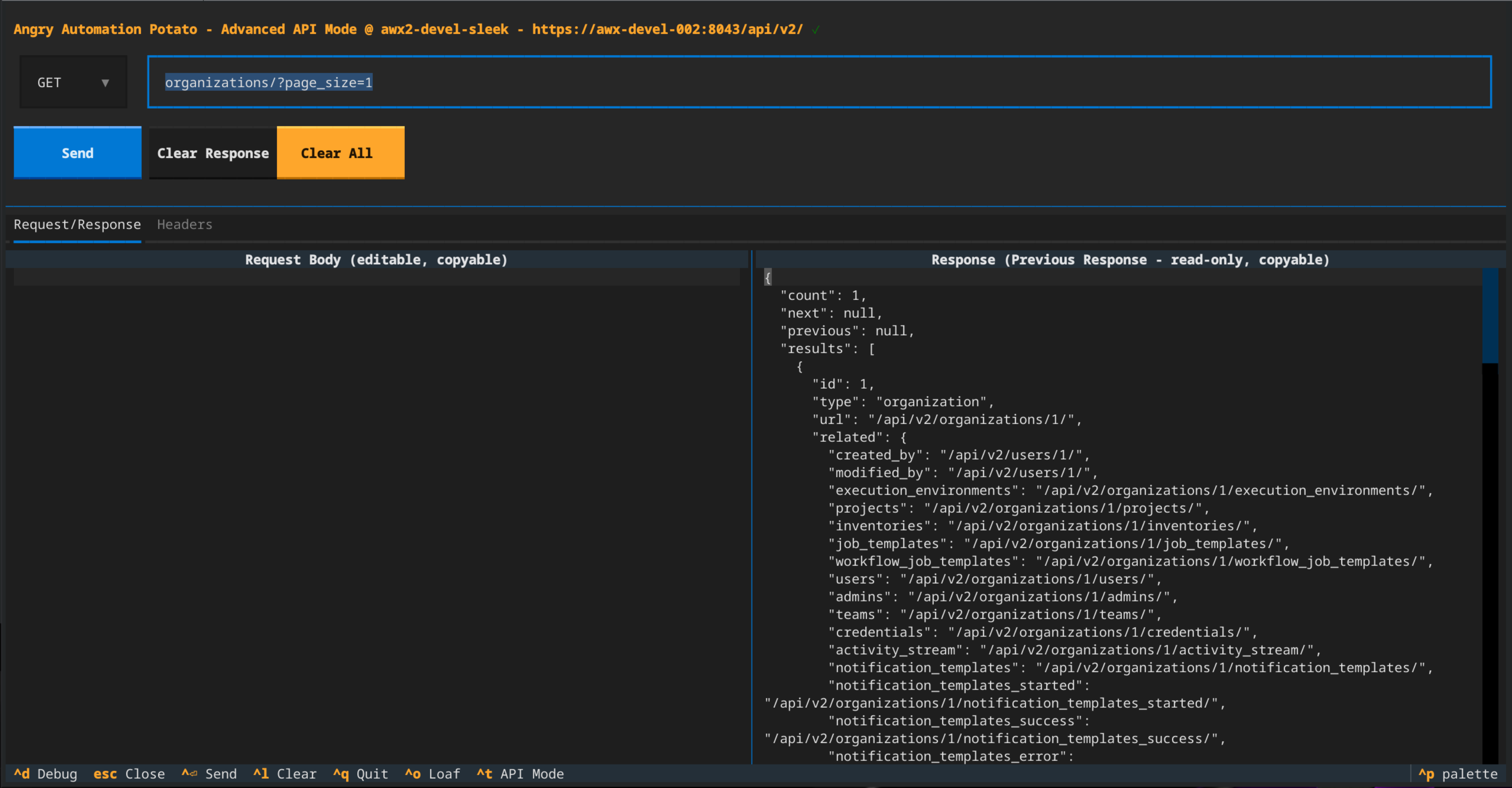Image resolution: width=1512 pixels, height=788 pixels.
Task: Click the response pane vertical scrollbar thumb
Action: 1490,316
